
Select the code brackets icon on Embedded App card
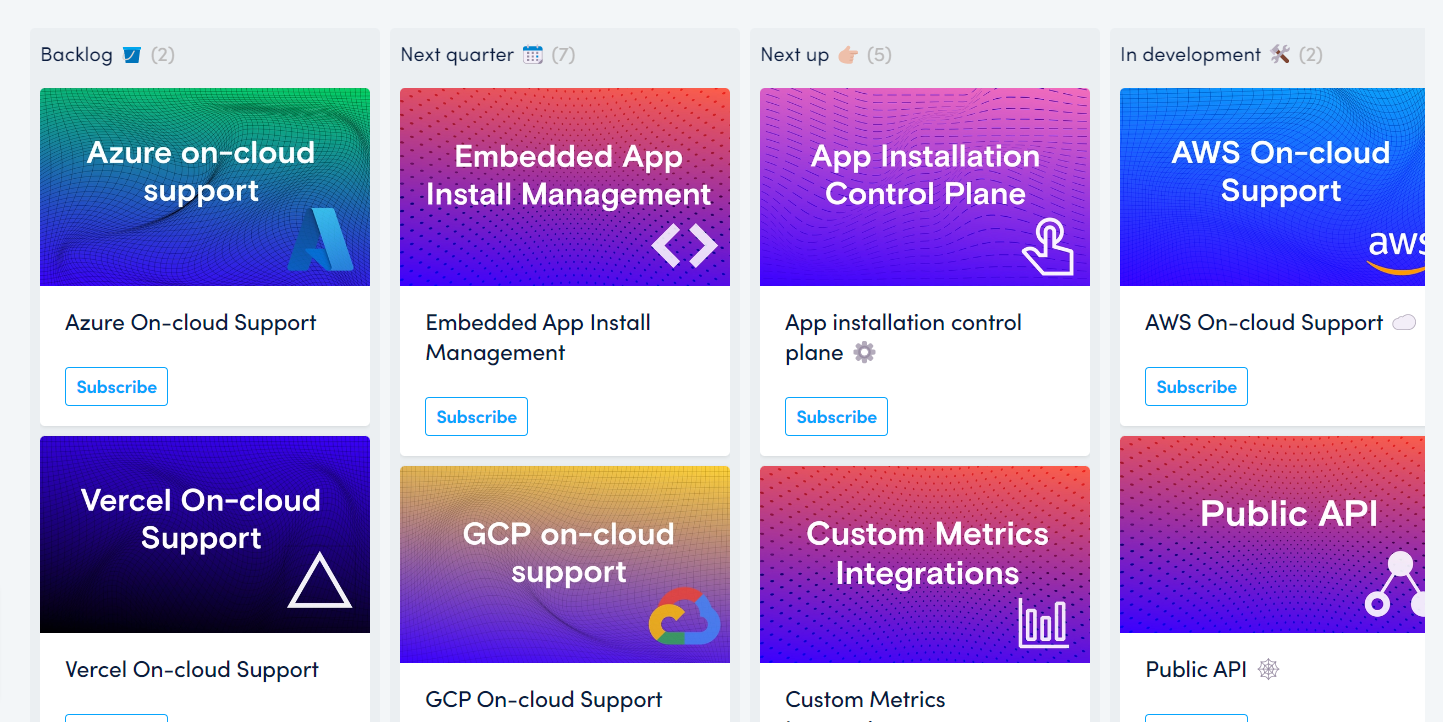pyautogui.click(x=686, y=243)
